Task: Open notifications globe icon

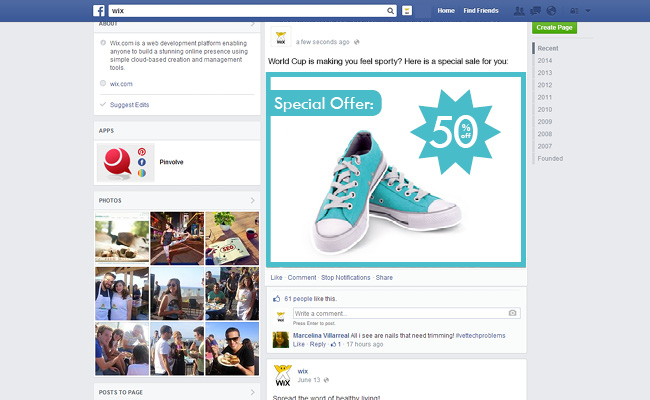Action: 551,11
